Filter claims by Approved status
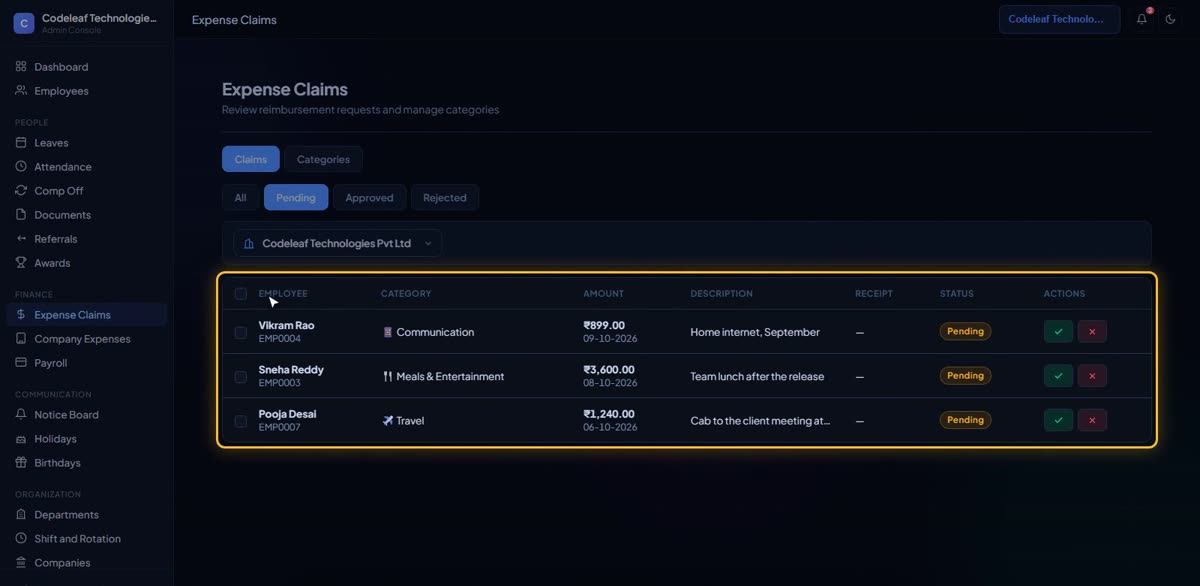This screenshot has height=586, width=1200. pos(369,197)
